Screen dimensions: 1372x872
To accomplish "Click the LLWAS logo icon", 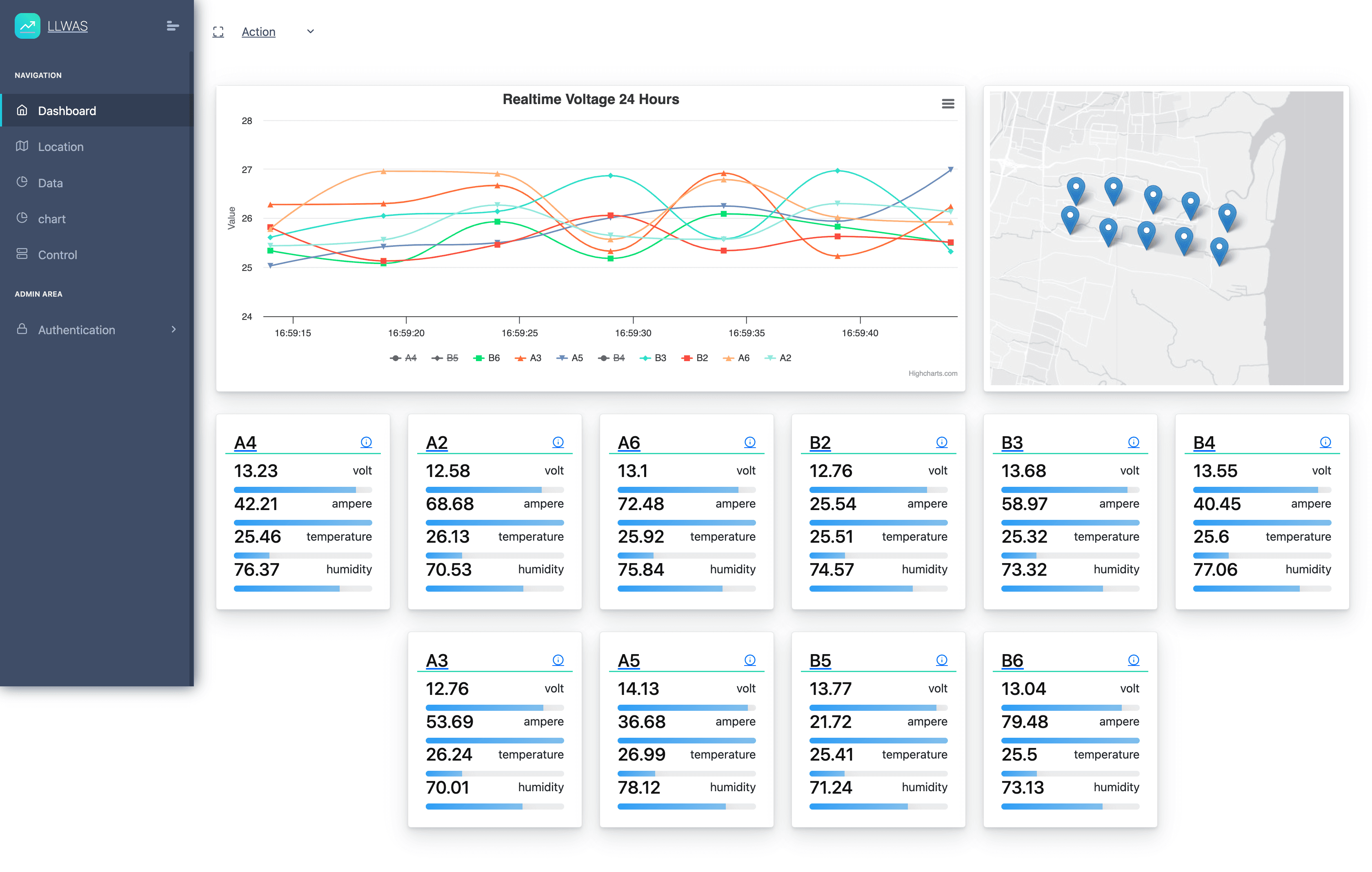I will tap(27, 26).
